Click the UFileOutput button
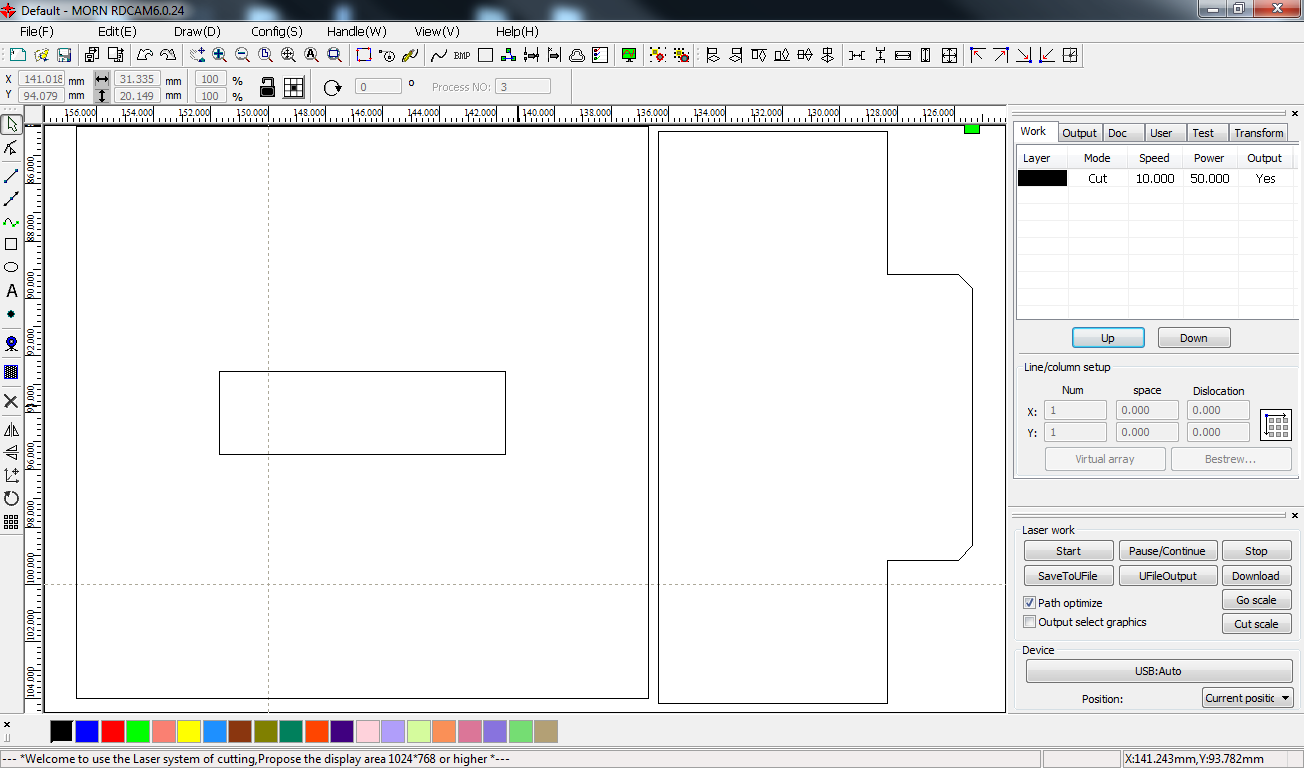Image resolution: width=1304 pixels, height=768 pixels. pos(1167,576)
